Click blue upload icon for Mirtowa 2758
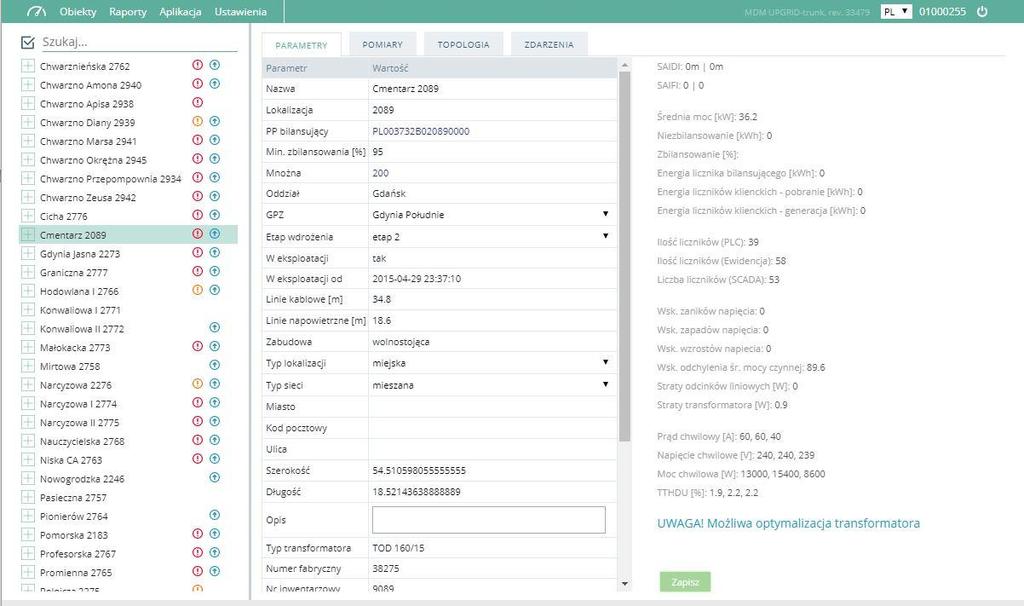1024x606 pixels. tap(214, 365)
